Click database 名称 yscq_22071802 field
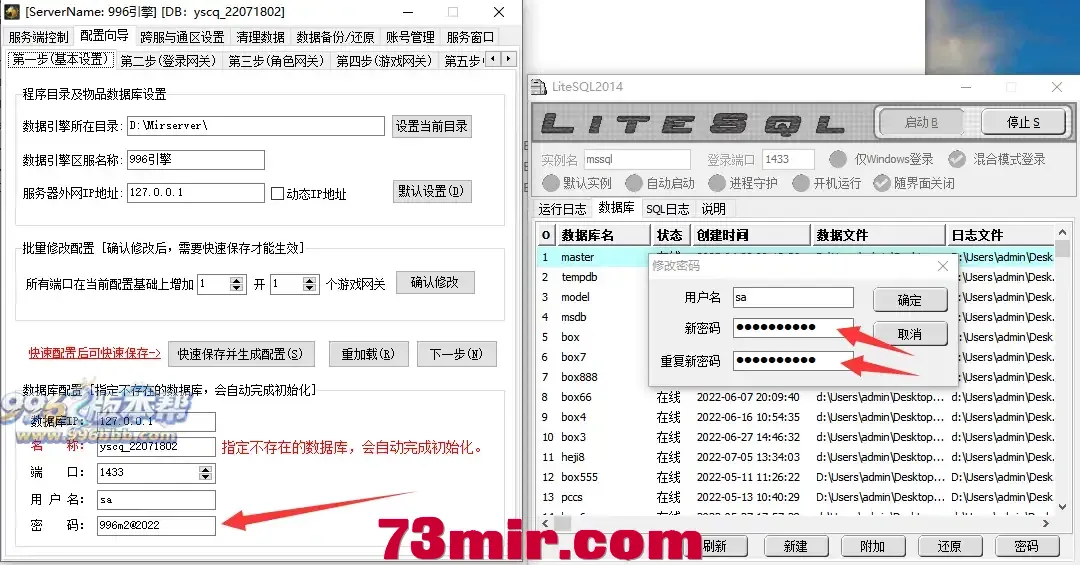 [x=156, y=446]
